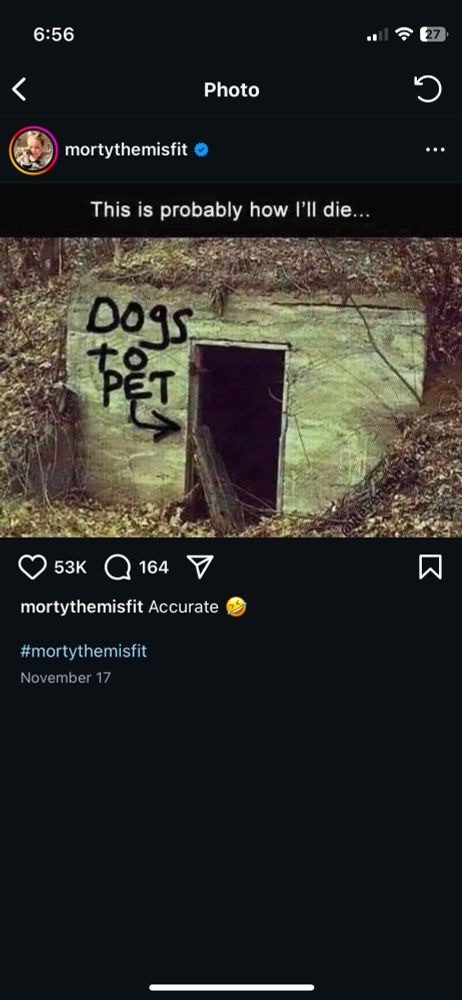Tap the home indicator bar at bottom
Viewport: 462px width, 1000px height.
[x=232, y=987]
